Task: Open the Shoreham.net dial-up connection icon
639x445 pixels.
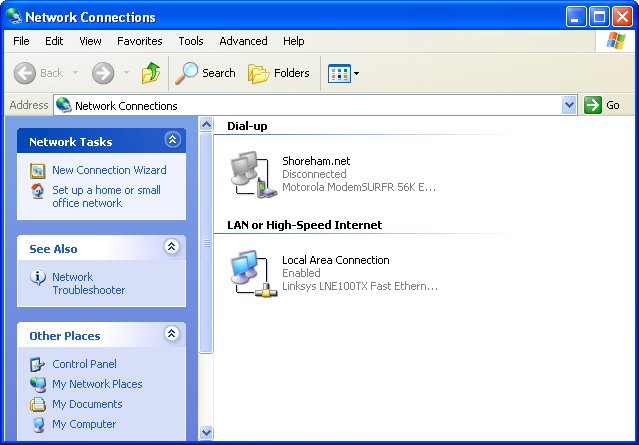Action: [x=247, y=174]
